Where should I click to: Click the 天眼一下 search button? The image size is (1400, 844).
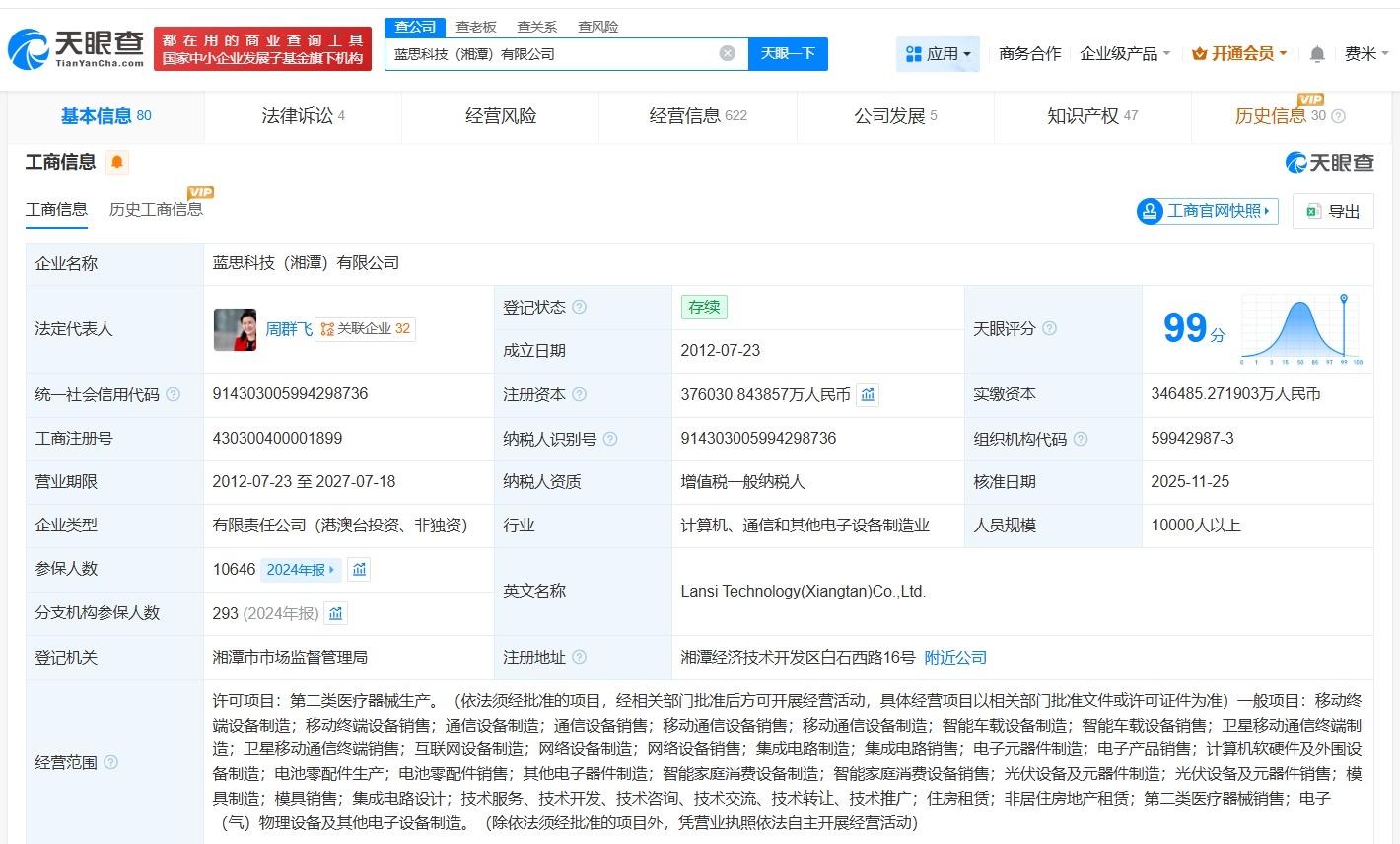(x=788, y=54)
